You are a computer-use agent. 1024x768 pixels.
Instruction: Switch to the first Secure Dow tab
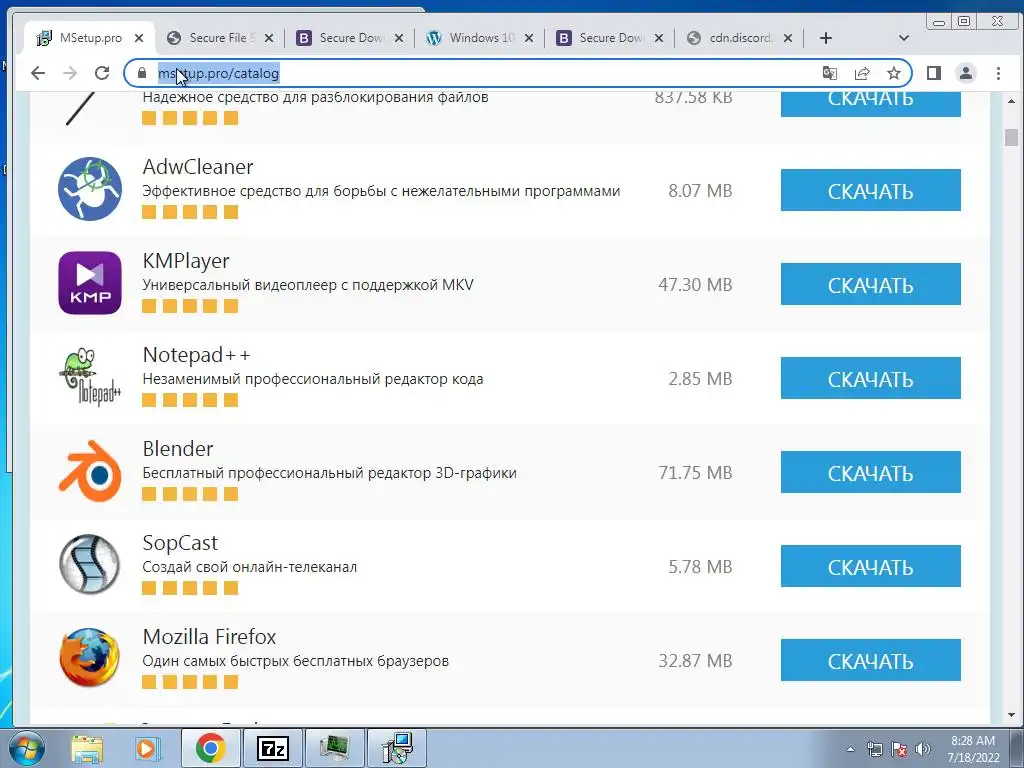[x=349, y=38]
